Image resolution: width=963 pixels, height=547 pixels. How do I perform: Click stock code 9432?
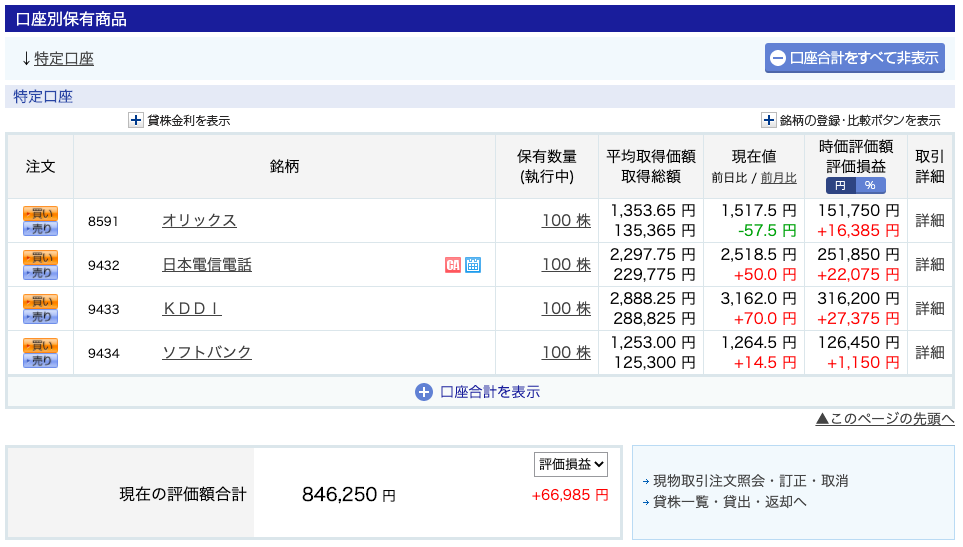coord(103,265)
